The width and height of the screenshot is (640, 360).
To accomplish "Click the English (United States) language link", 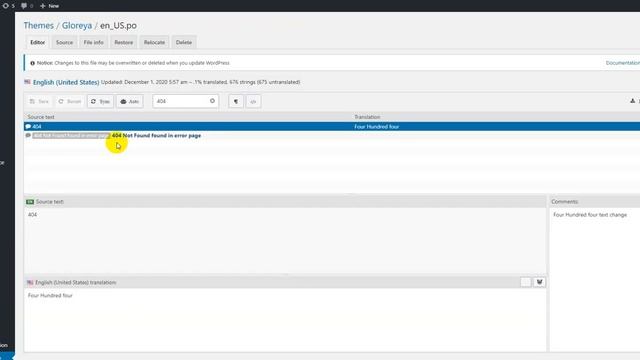I will (x=66, y=82).
